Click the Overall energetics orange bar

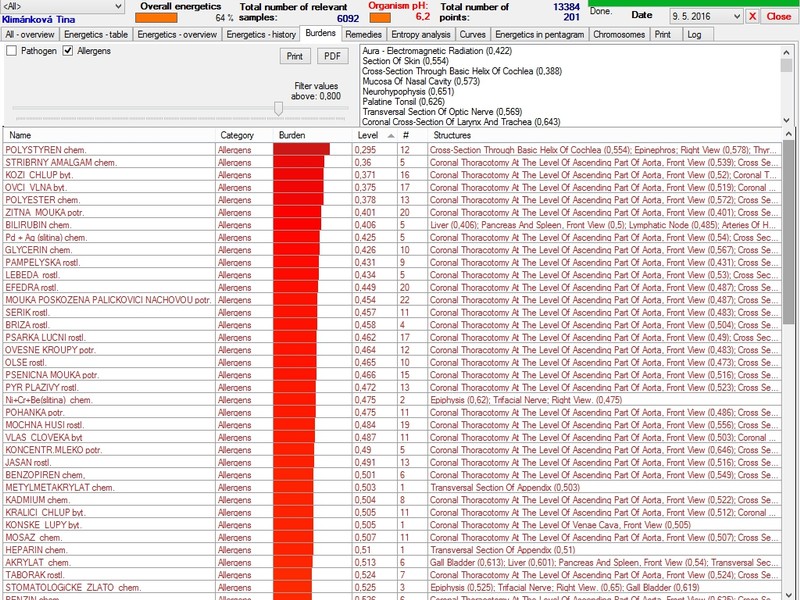pos(156,18)
